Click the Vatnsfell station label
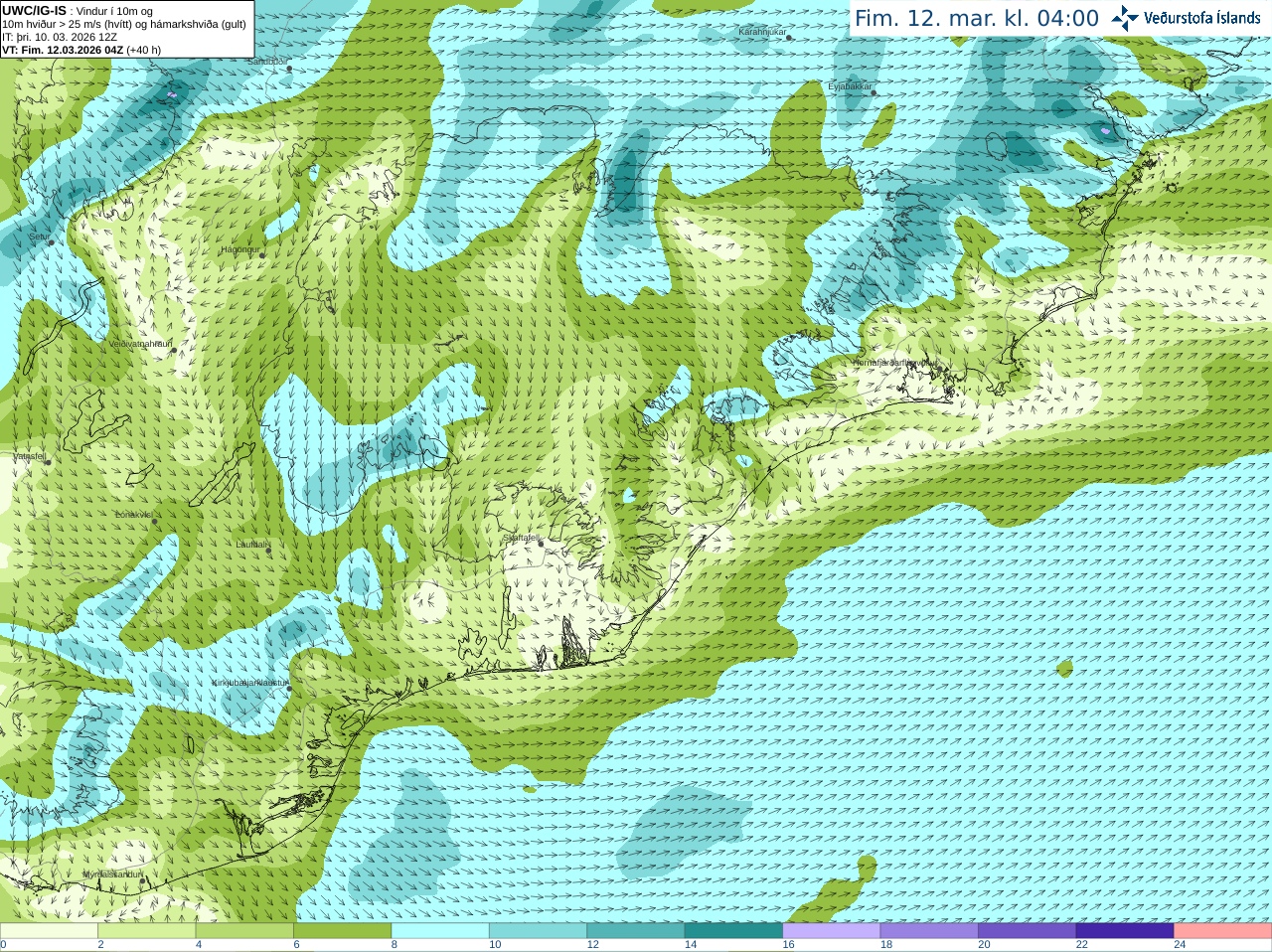 coord(30,456)
